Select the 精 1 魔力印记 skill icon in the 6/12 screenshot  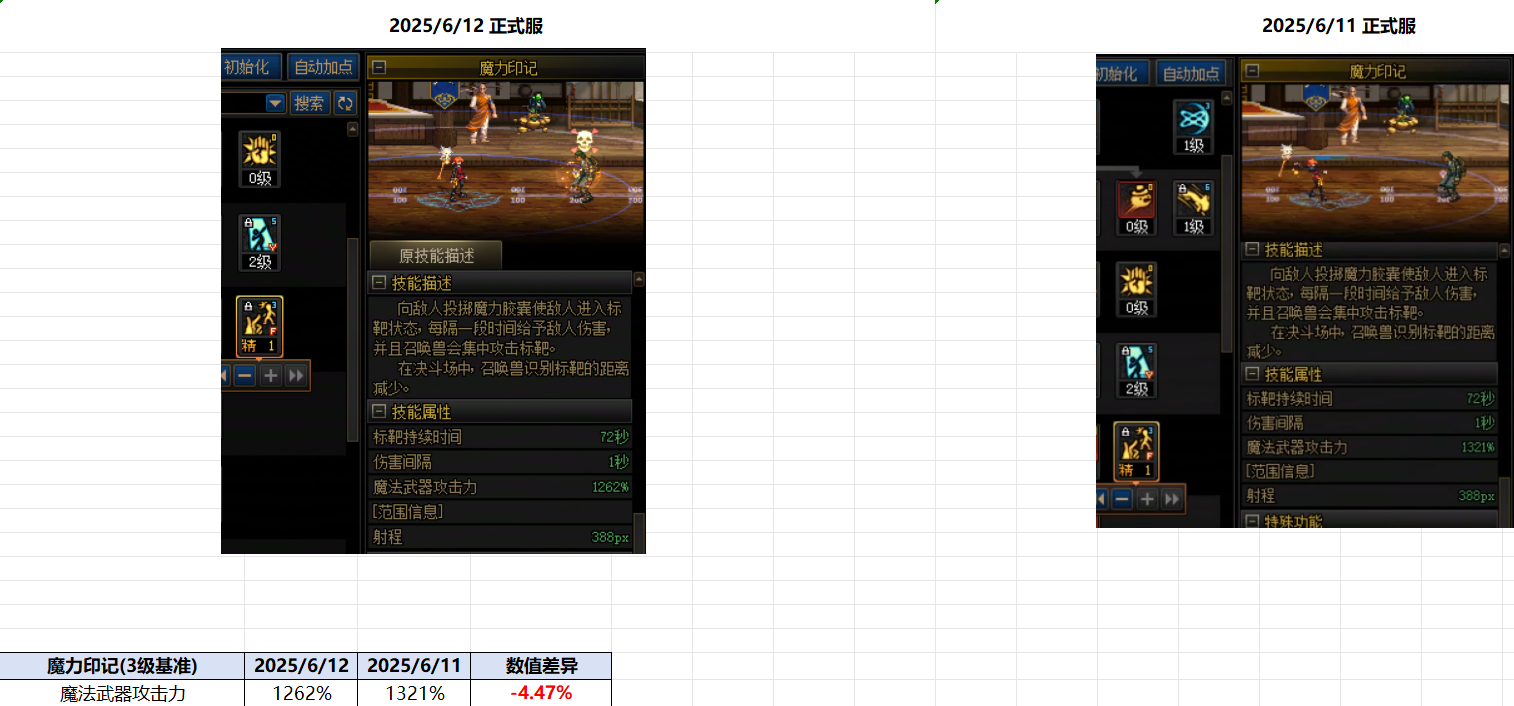tap(260, 326)
